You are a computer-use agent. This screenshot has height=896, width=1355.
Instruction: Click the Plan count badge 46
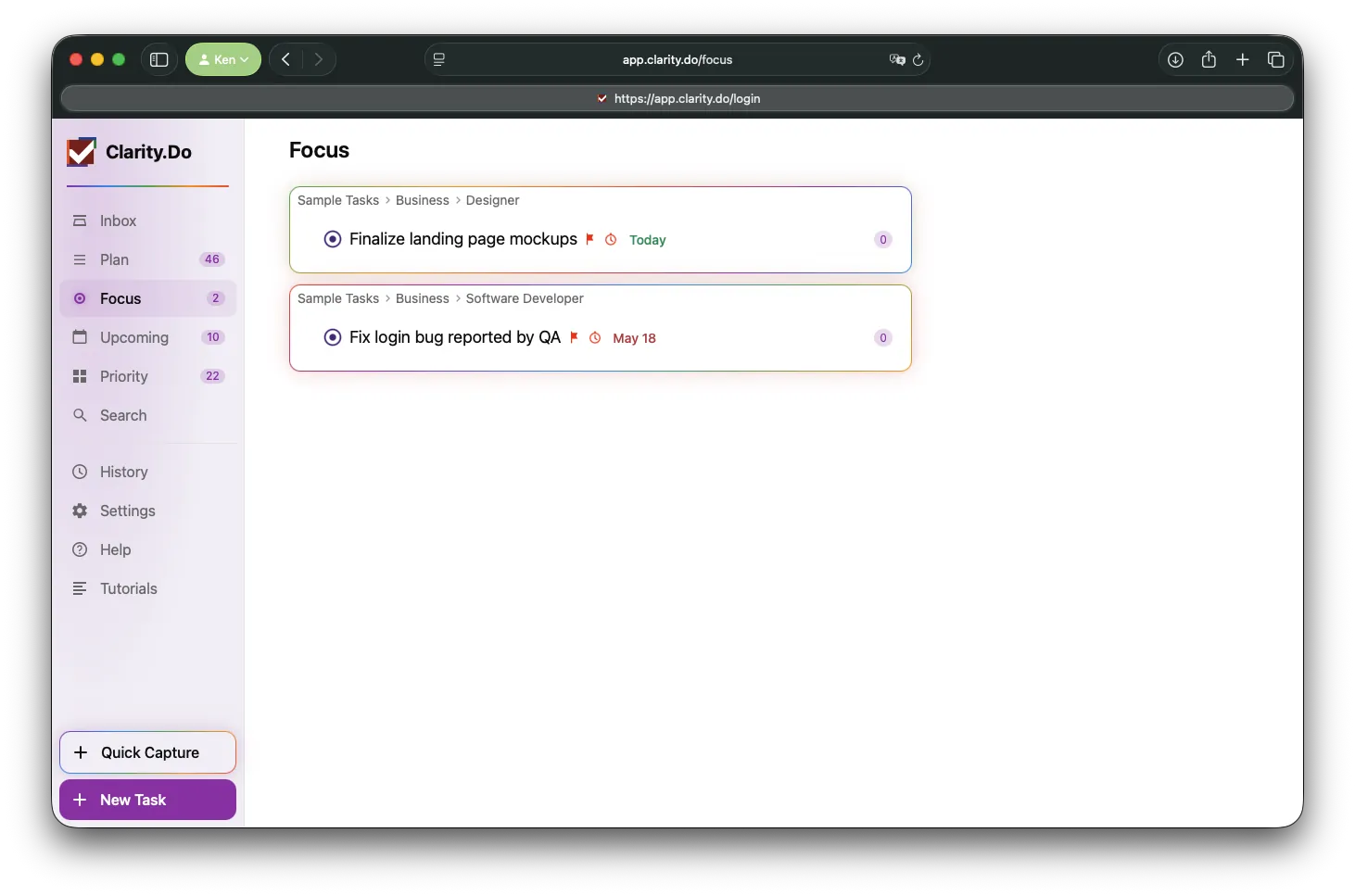(212, 259)
